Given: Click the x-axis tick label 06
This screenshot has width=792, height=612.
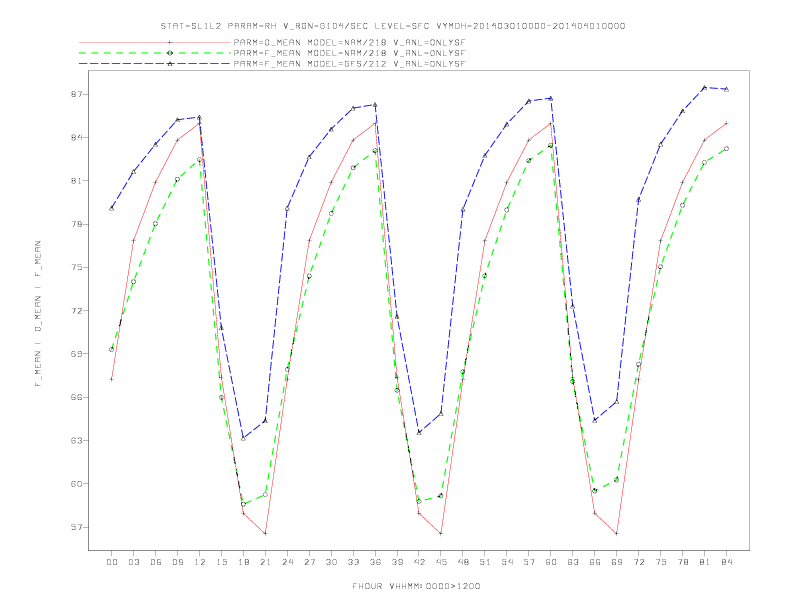Looking at the screenshot, I should 156,562.
